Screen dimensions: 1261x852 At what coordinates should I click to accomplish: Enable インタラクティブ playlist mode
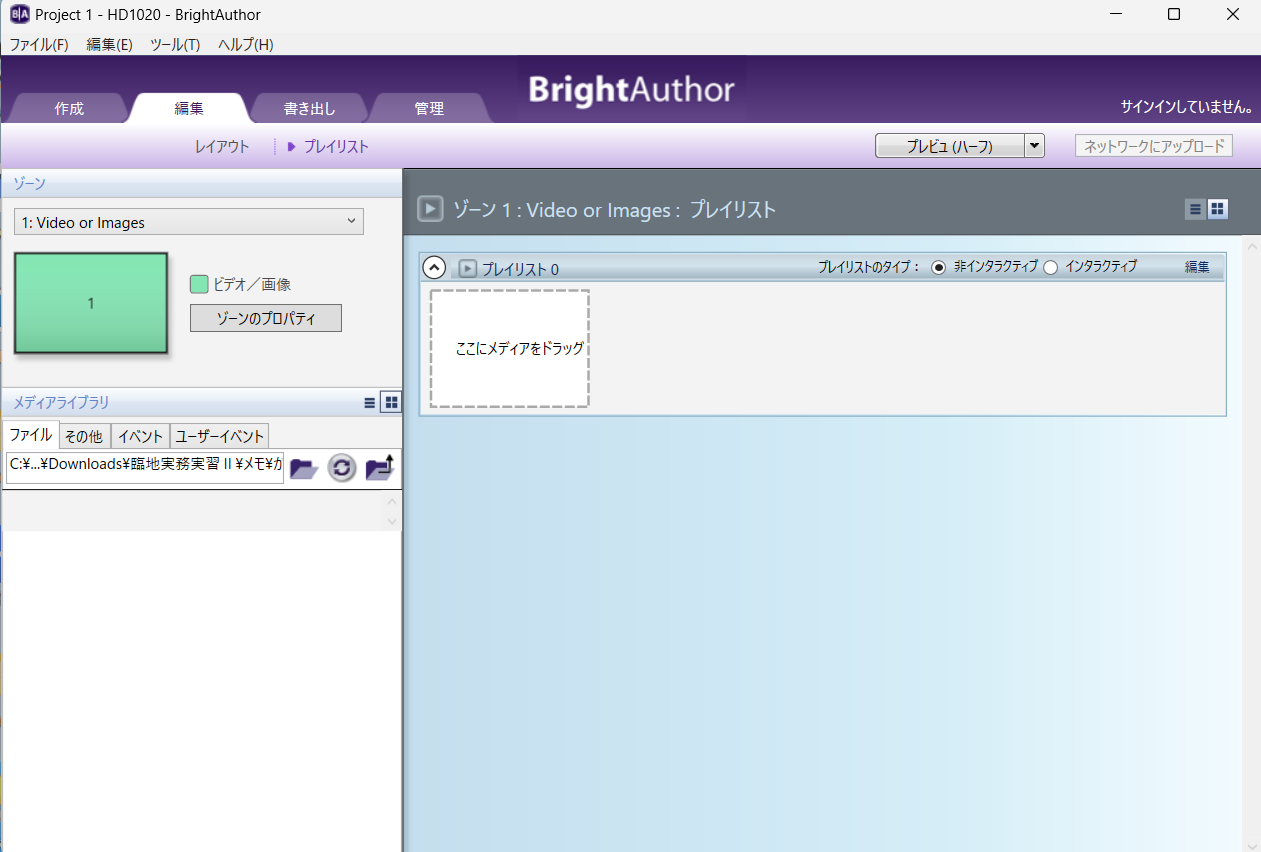(1050, 267)
